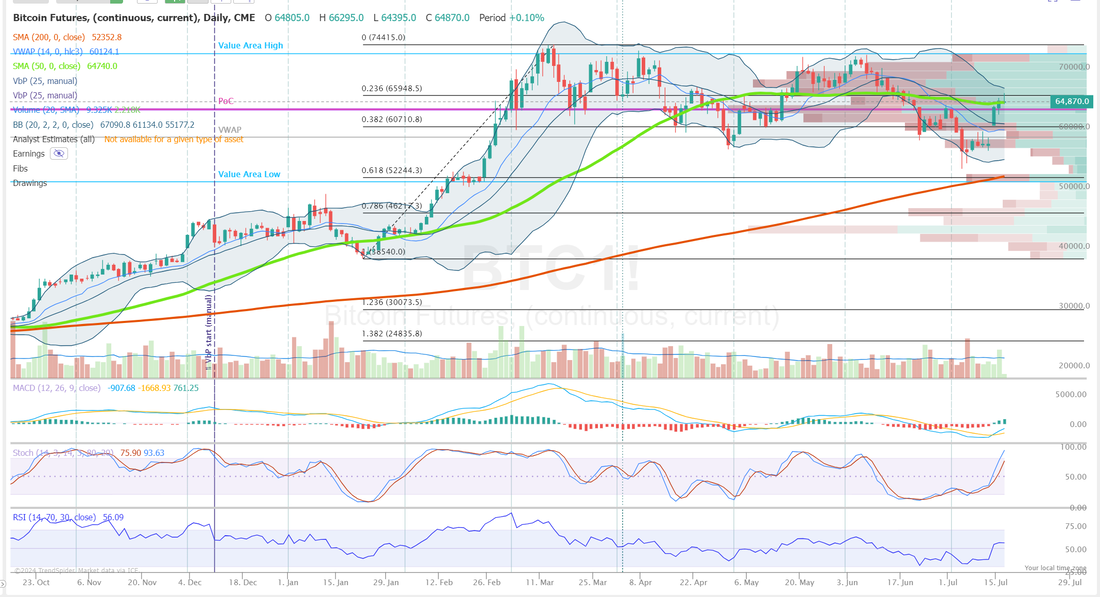Select the Fibonacci 1.236 (30073.5) level label
Image resolution: width=1100 pixels, height=597 pixels.
(391, 302)
